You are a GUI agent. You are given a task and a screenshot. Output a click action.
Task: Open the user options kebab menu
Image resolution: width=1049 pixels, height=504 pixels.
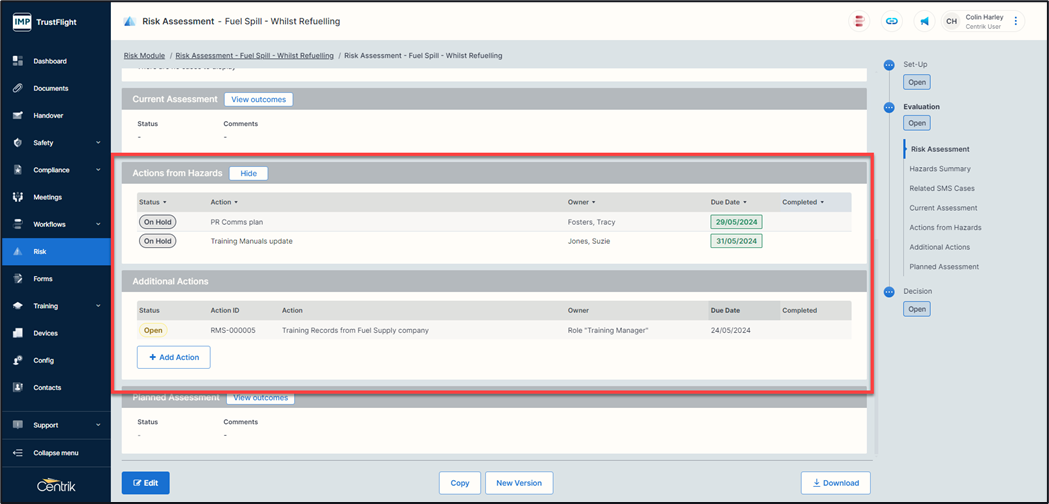pos(1016,21)
